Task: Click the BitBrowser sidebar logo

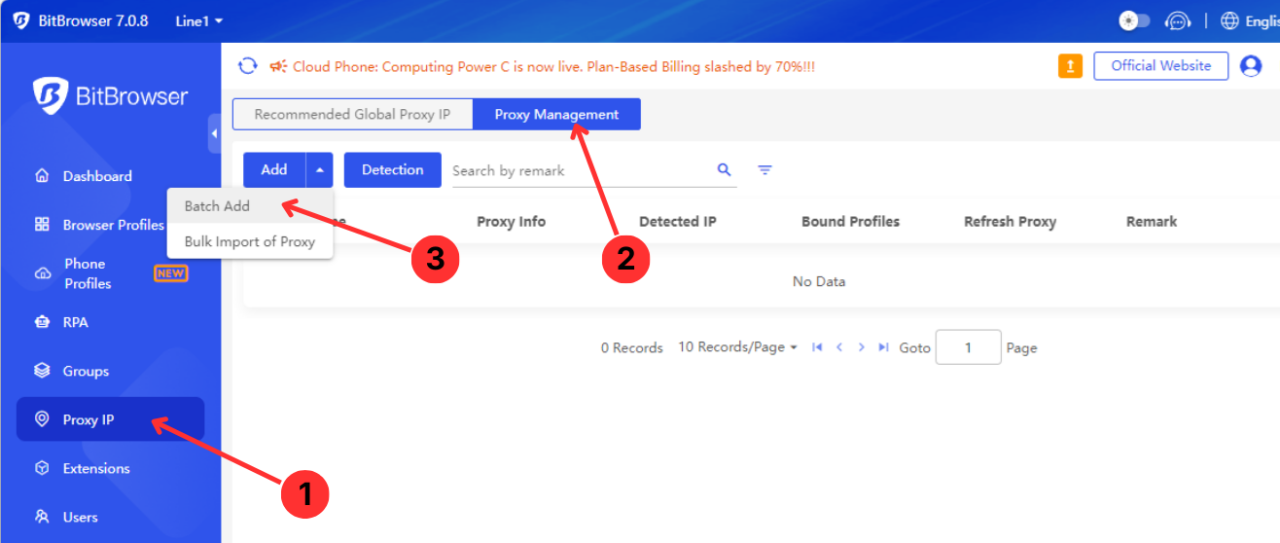Action: coord(110,97)
